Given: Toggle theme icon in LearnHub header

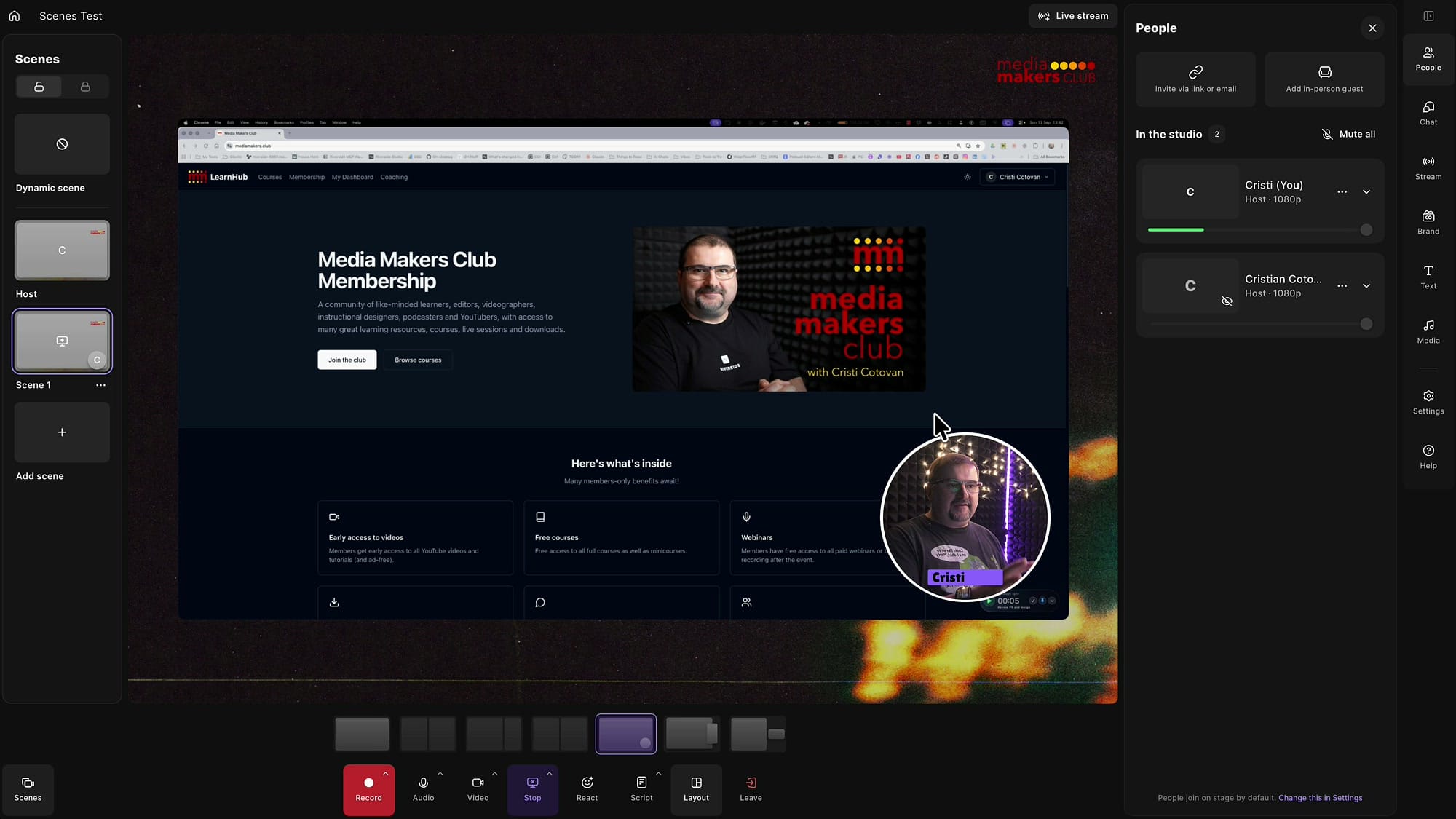Looking at the screenshot, I should click(967, 177).
